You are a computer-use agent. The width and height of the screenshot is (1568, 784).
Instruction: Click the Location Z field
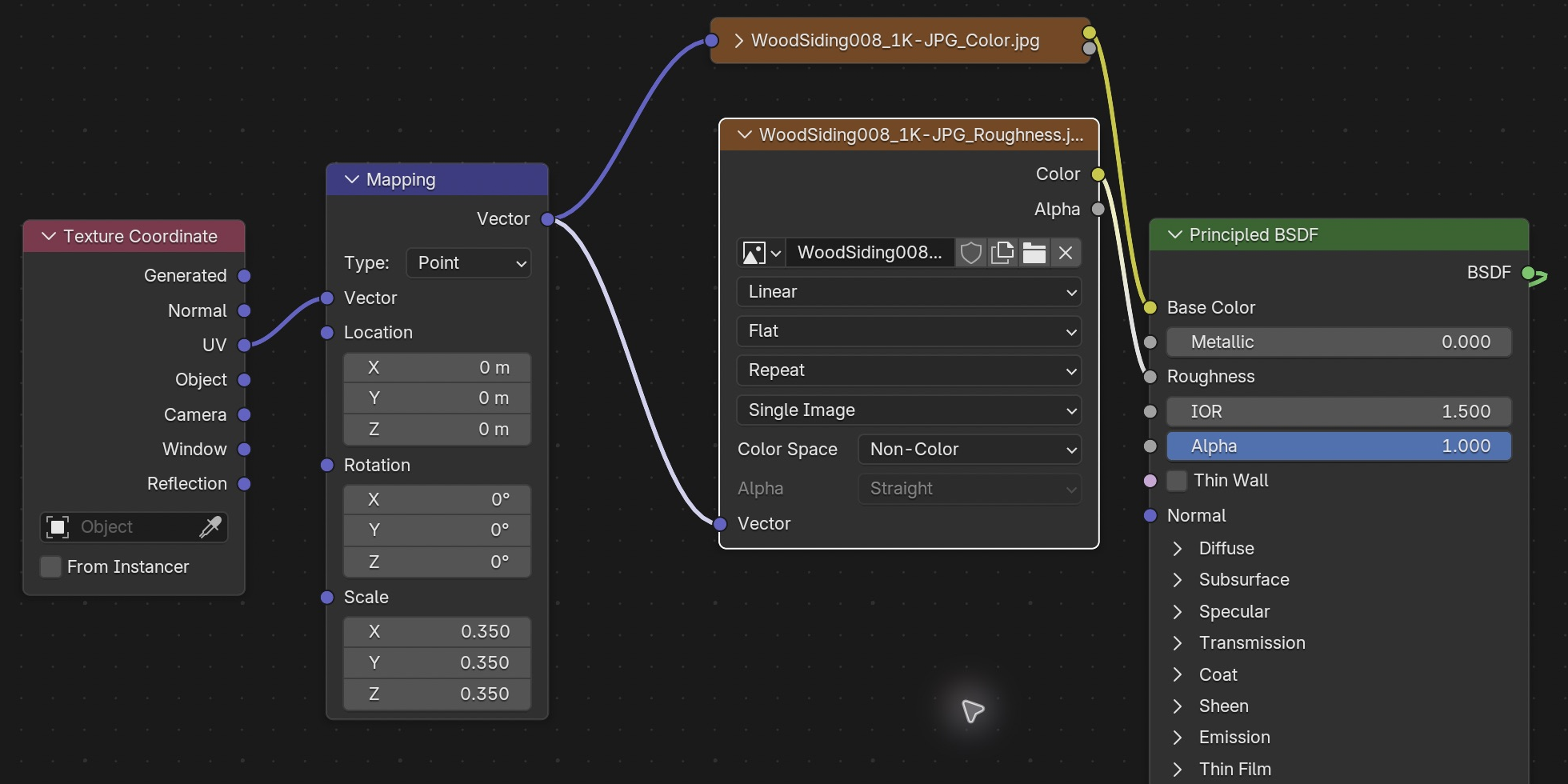pyautogui.click(x=438, y=430)
